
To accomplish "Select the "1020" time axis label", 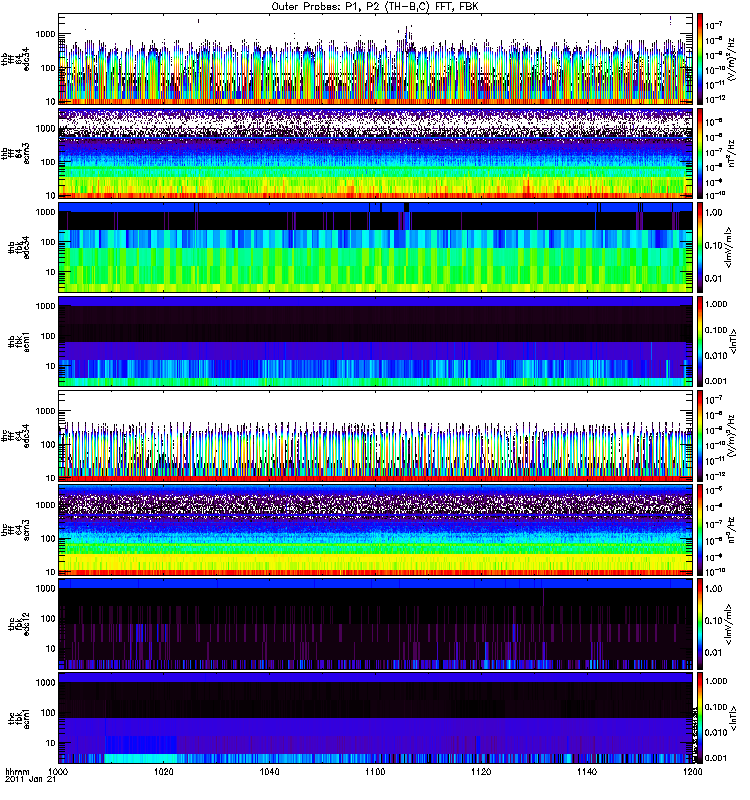I will [164, 771].
